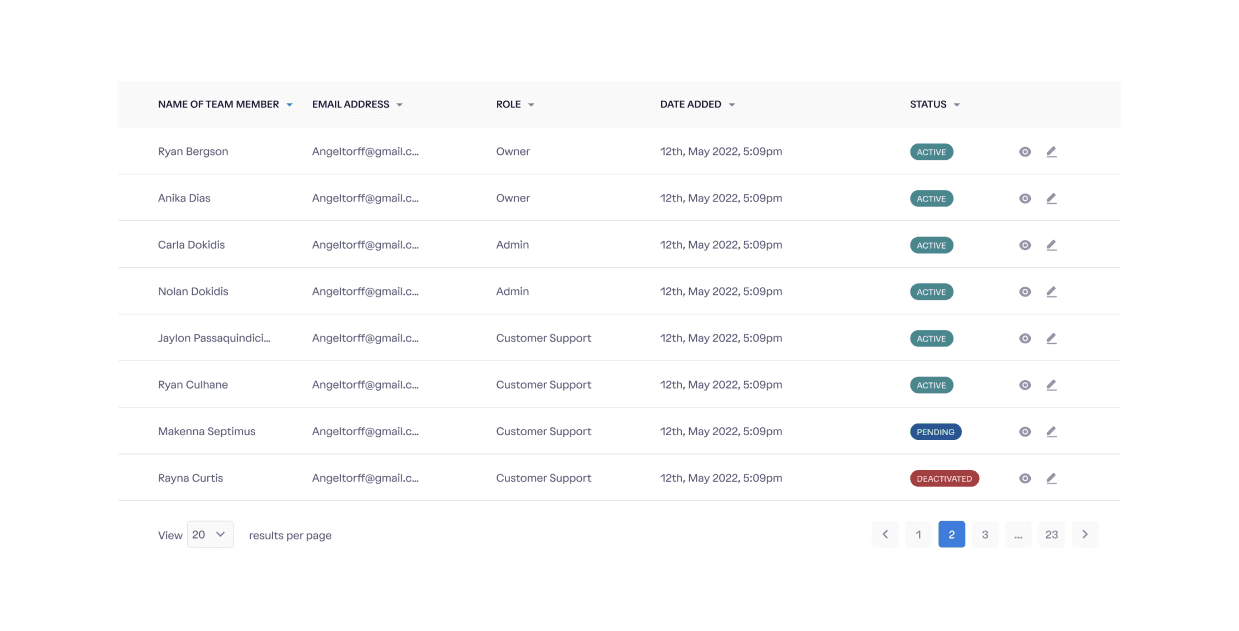Edit Rayna Curtis with the pencil icon
Viewport: 1239px width, 631px height.
1051,479
